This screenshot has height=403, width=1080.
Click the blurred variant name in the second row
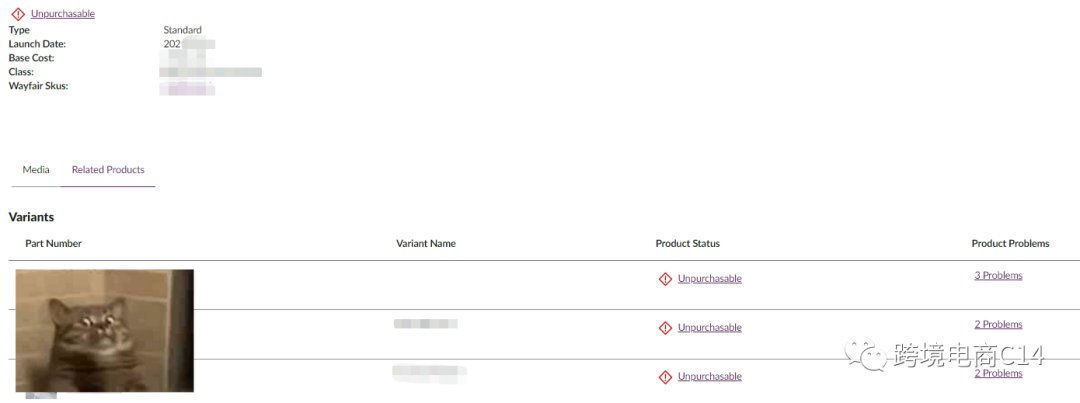coord(425,324)
